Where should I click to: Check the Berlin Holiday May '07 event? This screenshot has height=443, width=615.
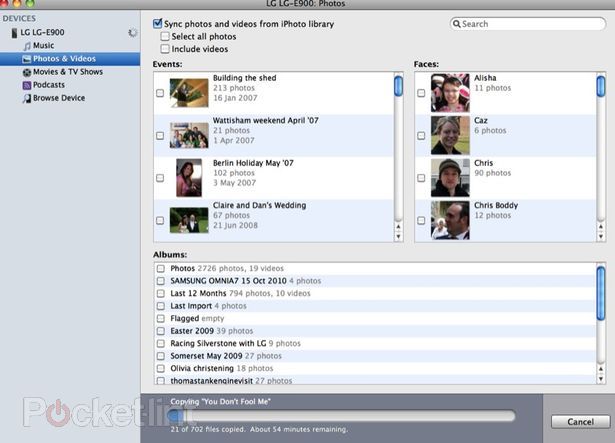[x=160, y=178]
